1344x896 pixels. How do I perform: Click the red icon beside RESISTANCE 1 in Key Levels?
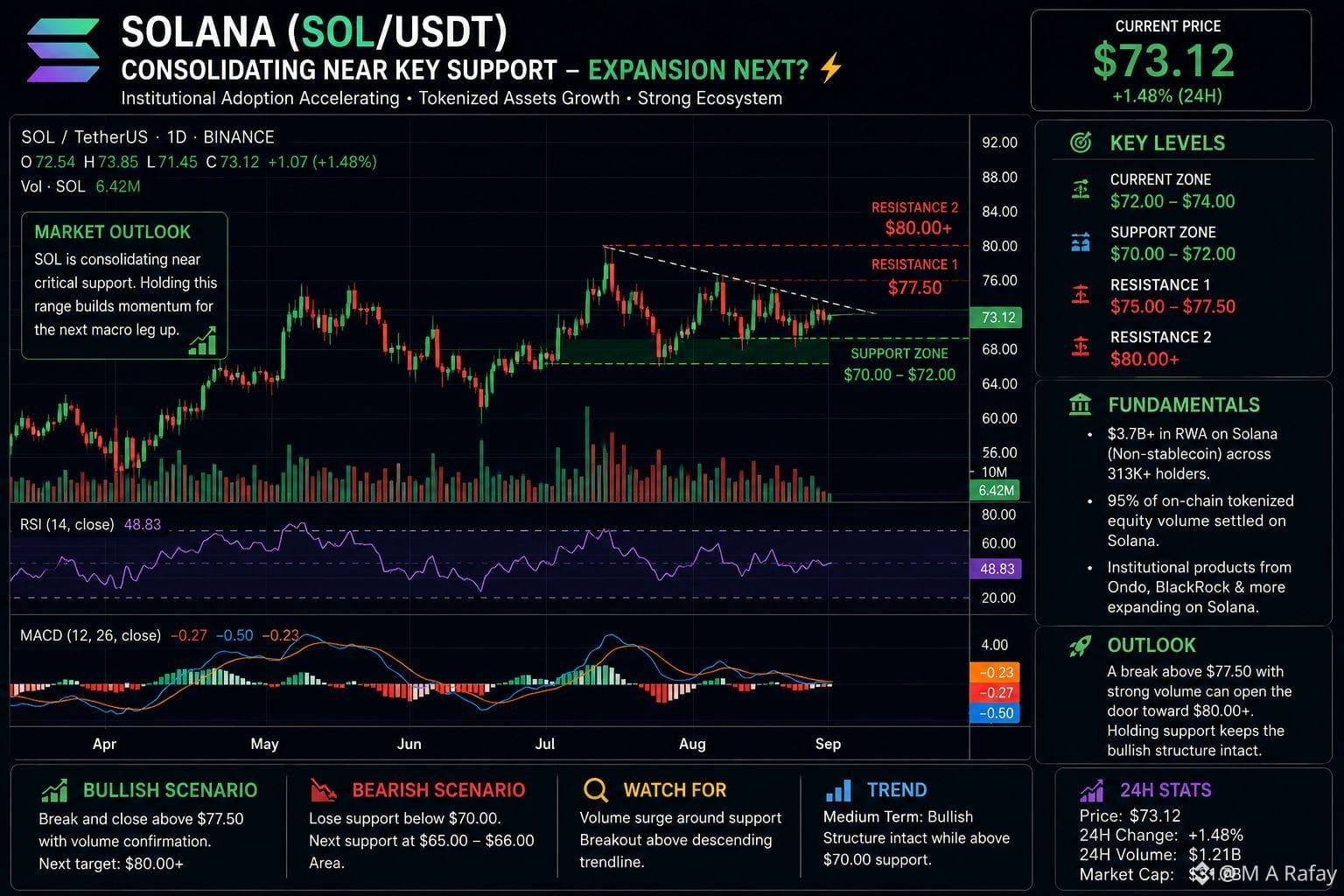pos(1081,294)
